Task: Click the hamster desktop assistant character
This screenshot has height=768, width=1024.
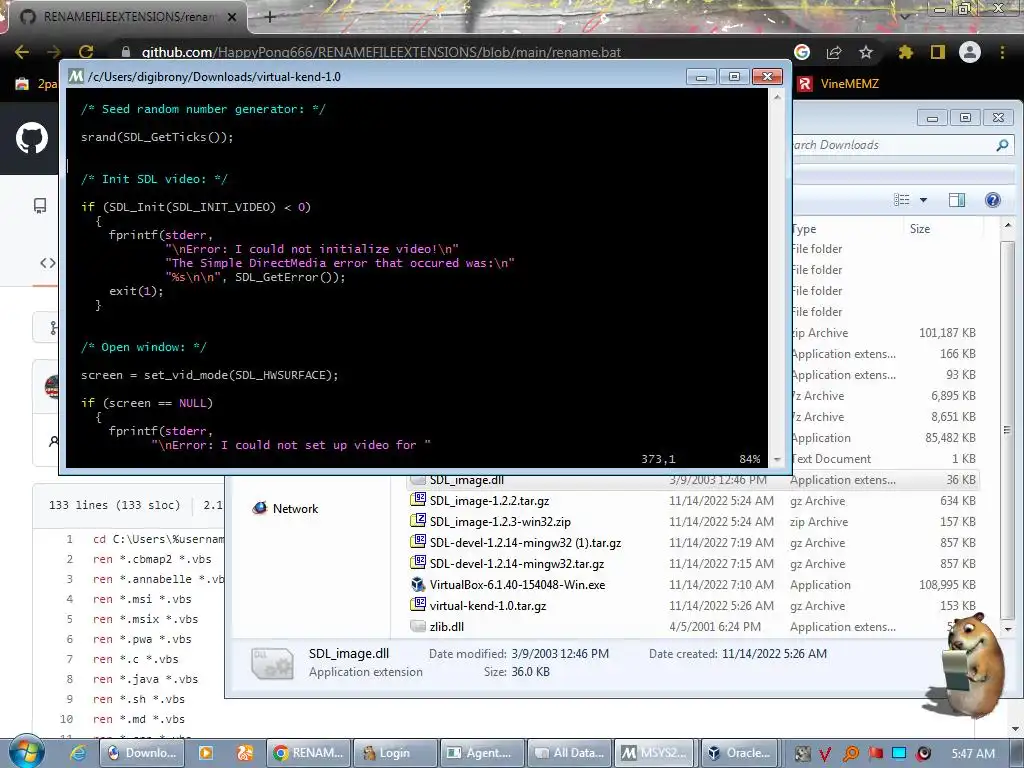Action: [973, 665]
